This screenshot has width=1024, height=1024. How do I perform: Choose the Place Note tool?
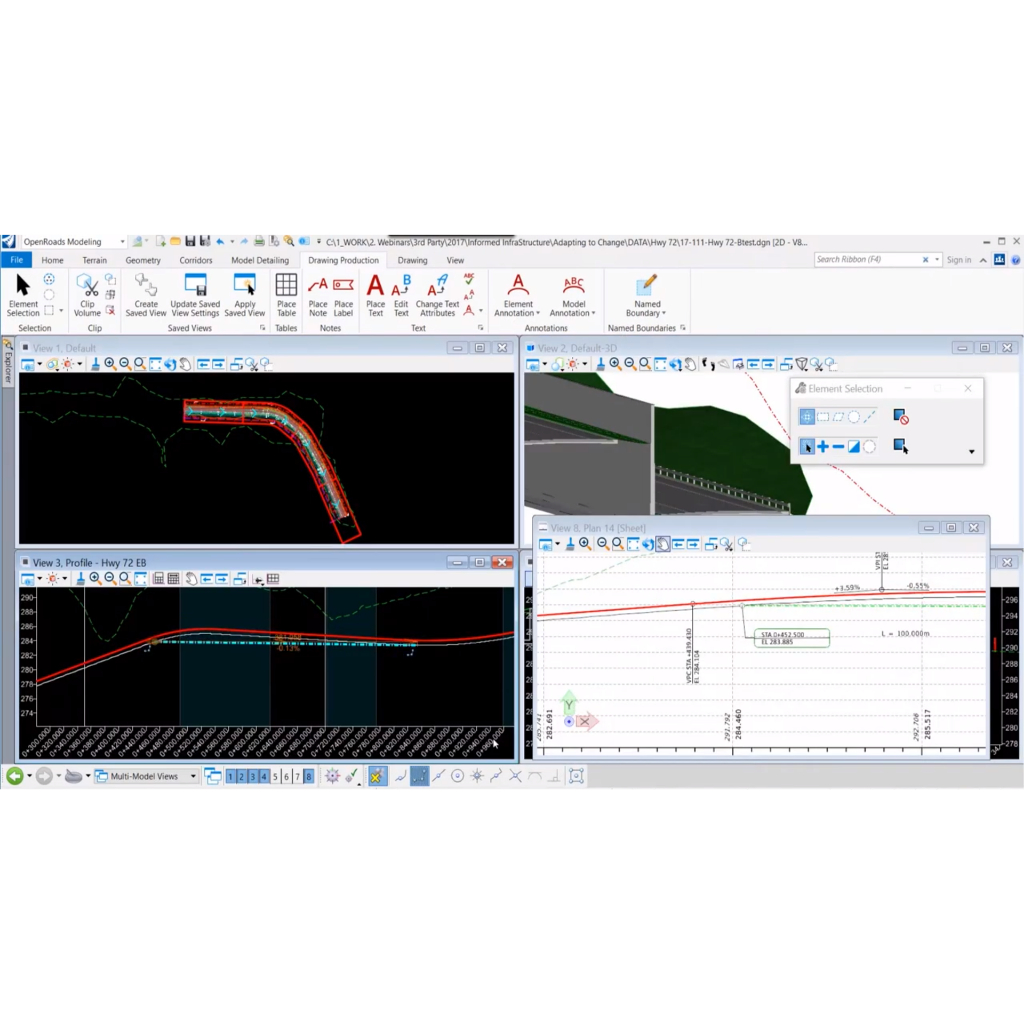click(x=318, y=294)
